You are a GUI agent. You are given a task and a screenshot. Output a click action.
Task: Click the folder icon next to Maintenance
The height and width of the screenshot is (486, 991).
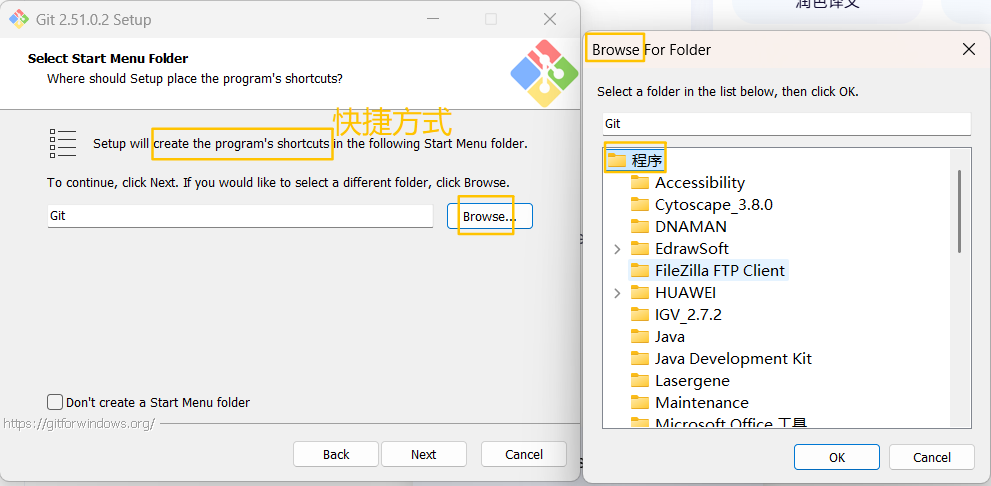pos(640,403)
